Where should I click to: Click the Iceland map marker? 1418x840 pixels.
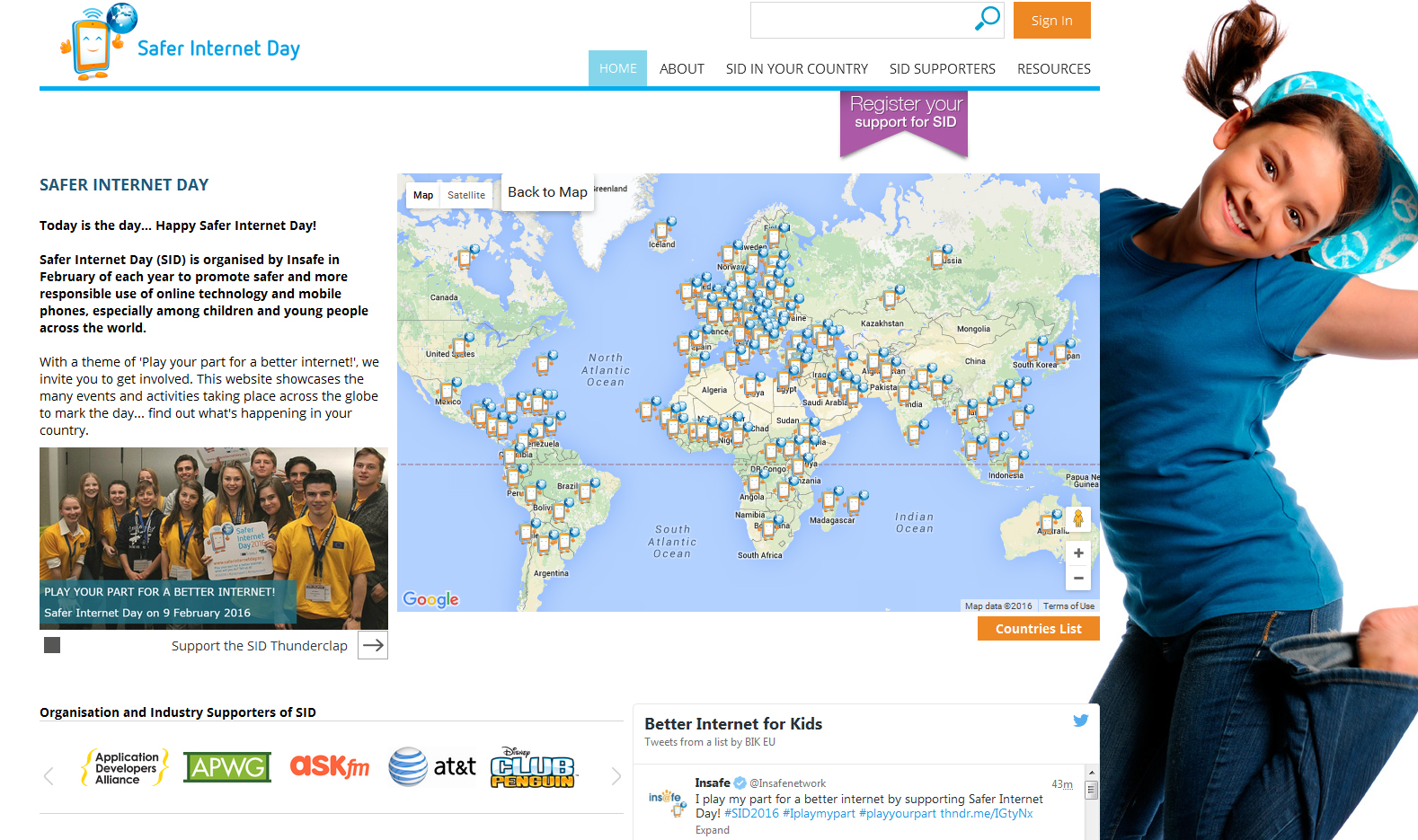tap(666, 227)
